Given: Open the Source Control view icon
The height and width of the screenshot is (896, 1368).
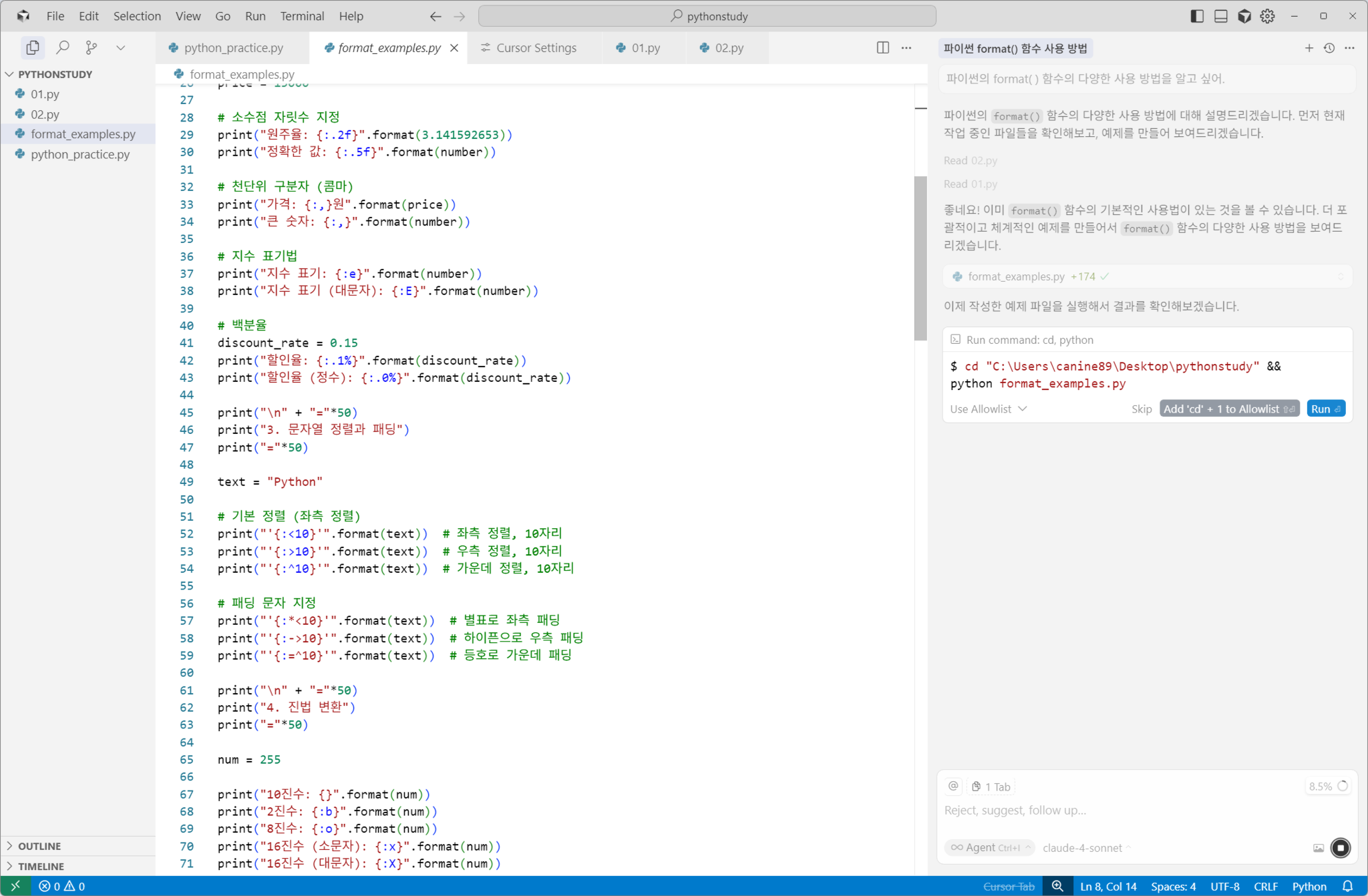Looking at the screenshot, I should tap(92, 47).
